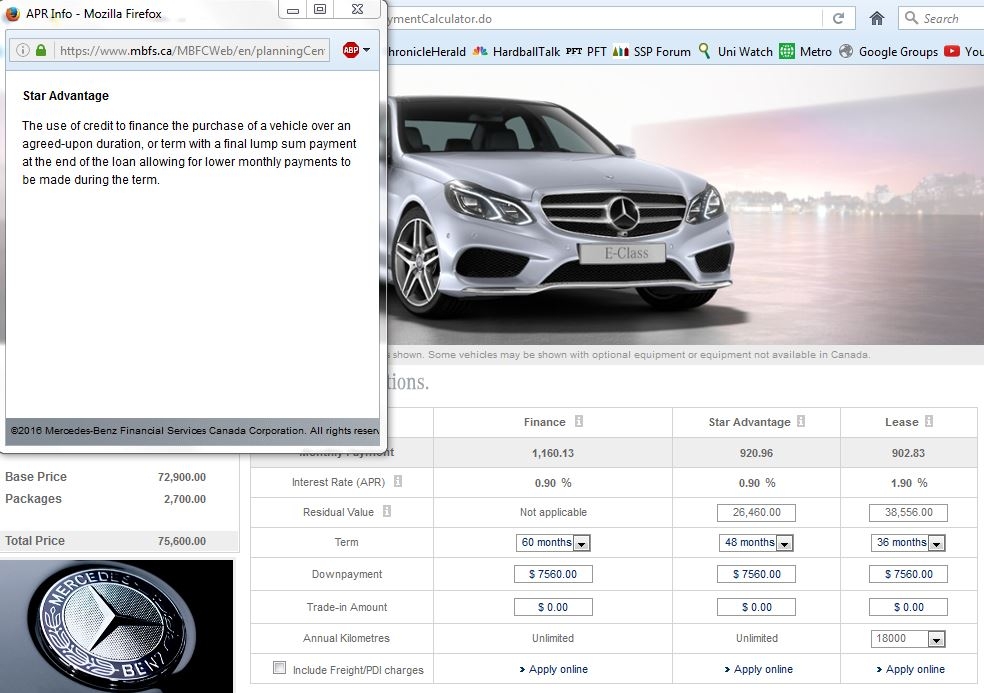Click the Star Advantage downpayment field
Image resolution: width=984 pixels, height=693 pixels.
(x=756, y=574)
